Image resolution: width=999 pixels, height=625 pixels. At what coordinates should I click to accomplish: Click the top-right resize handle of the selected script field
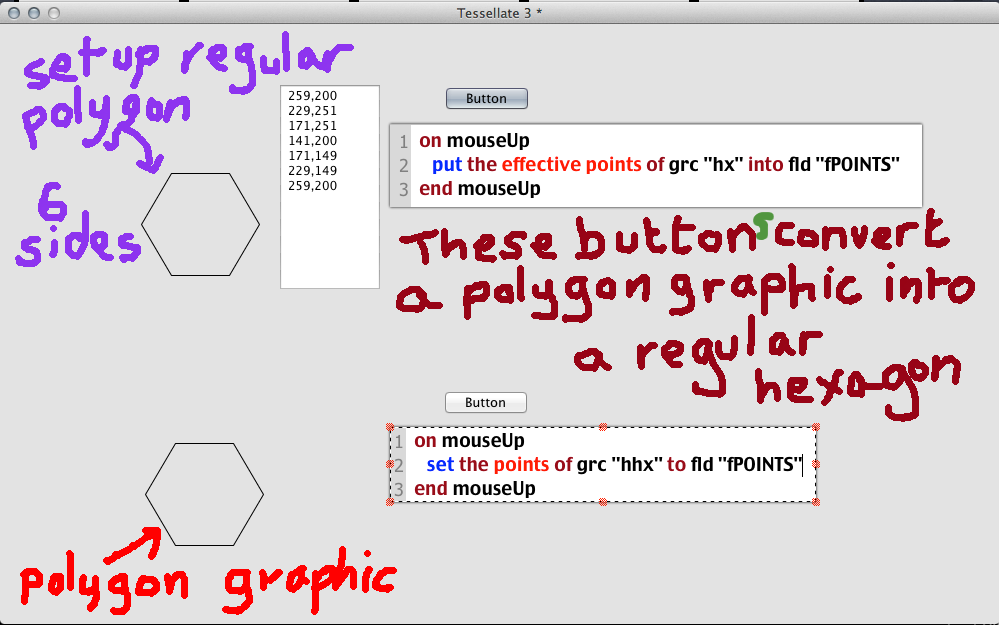816,428
